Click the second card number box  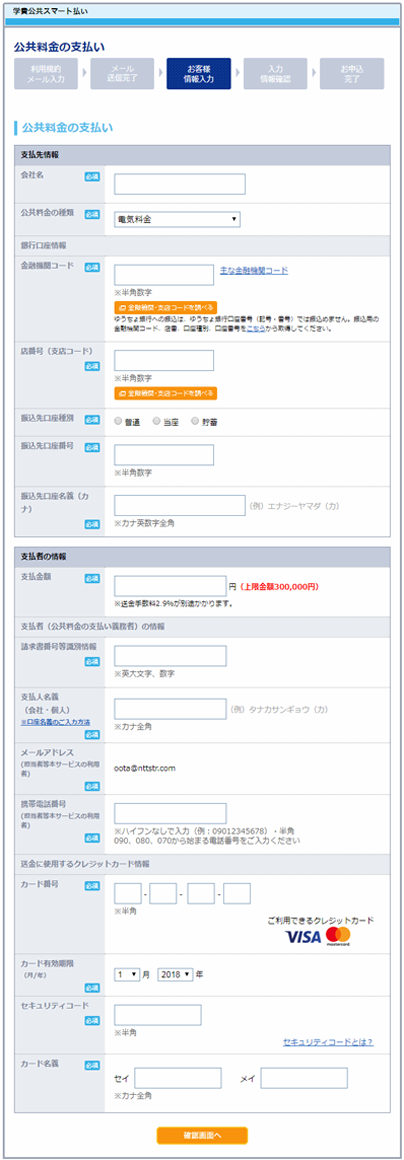click(164, 894)
